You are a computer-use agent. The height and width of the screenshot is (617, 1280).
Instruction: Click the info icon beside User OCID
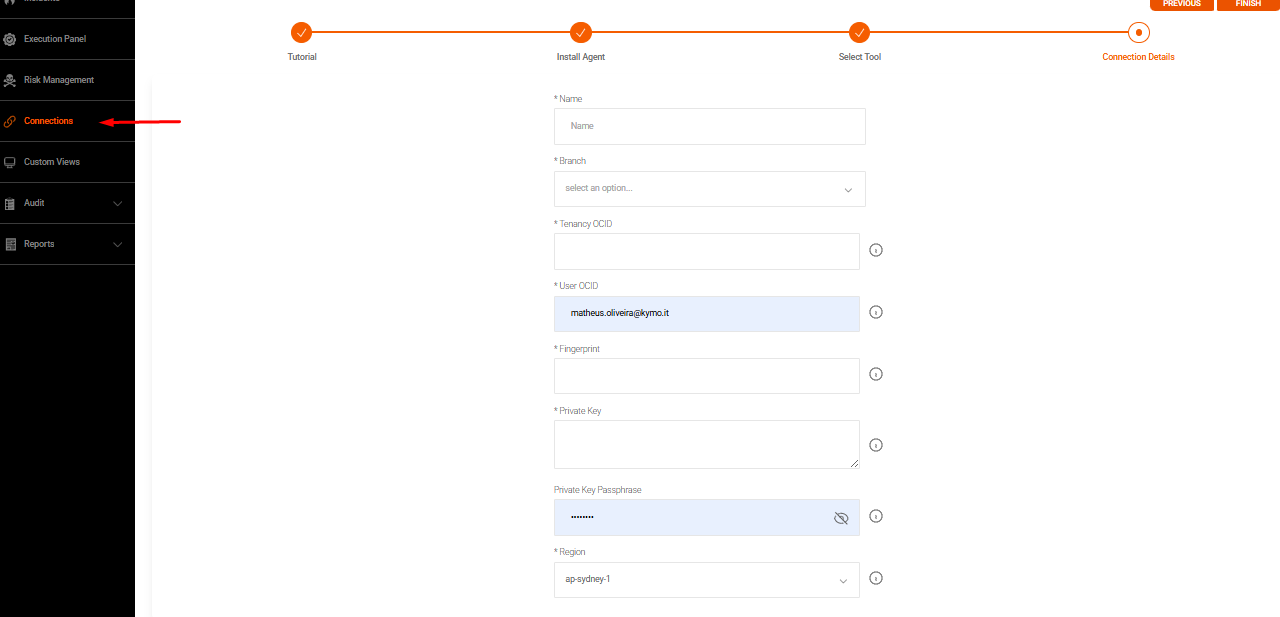tap(876, 312)
